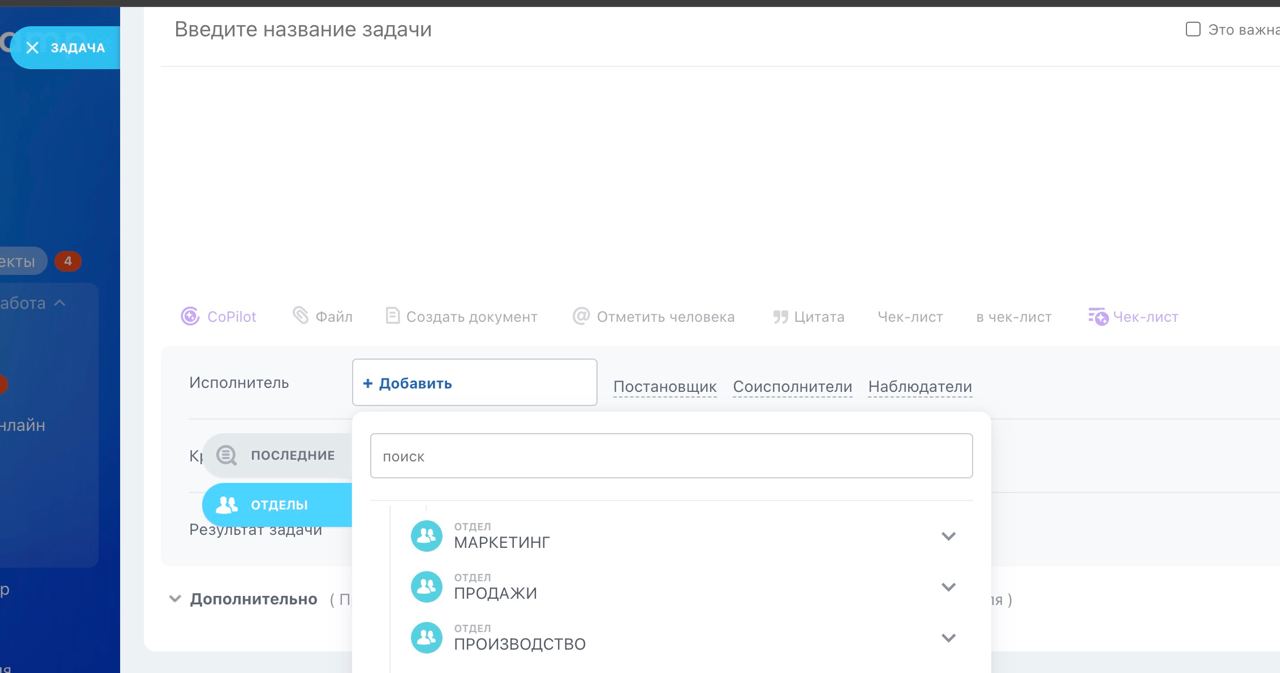This screenshot has width=1280, height=673.
Task: Select the МАРКЕТИНГ department name
Action: tap(502, 543)
